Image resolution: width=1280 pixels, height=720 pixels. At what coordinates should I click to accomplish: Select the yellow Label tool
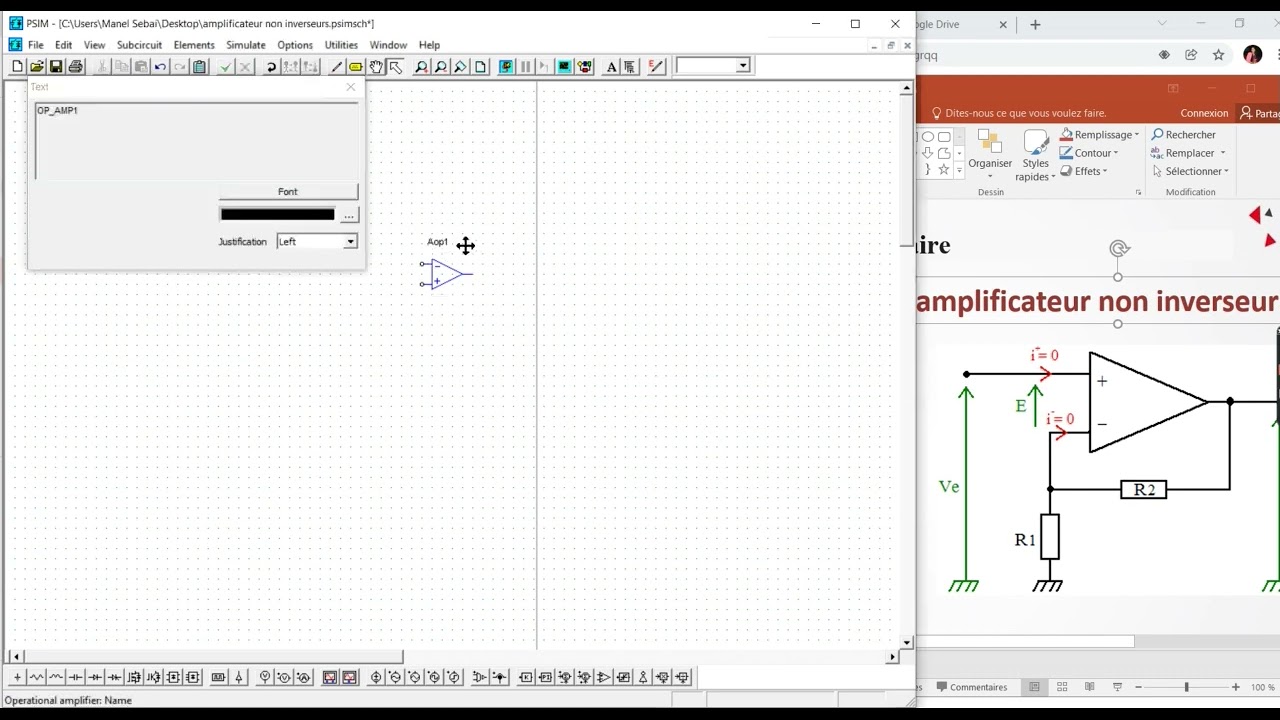pos(356,66)
